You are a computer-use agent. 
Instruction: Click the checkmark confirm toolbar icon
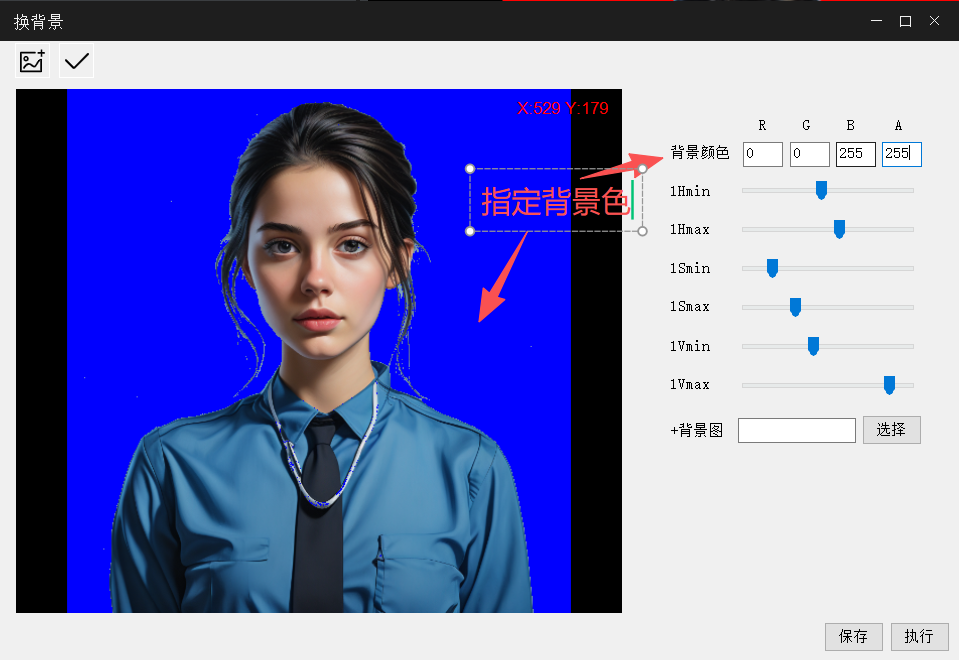[76, 61]
